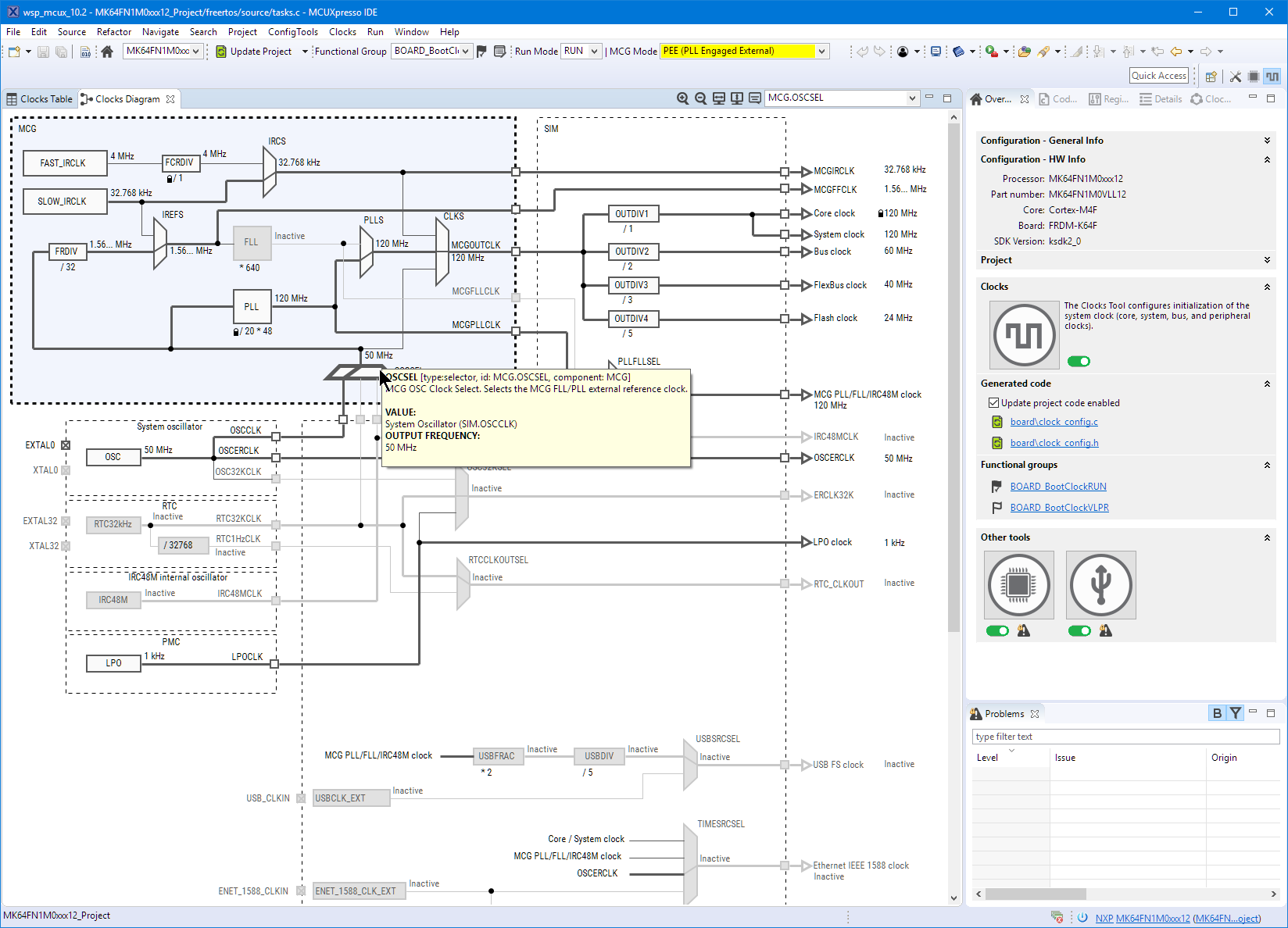Open the MCG Mode dropdown
The width and height of the screenshot is (1288, 928).
(x=821, y=52)
